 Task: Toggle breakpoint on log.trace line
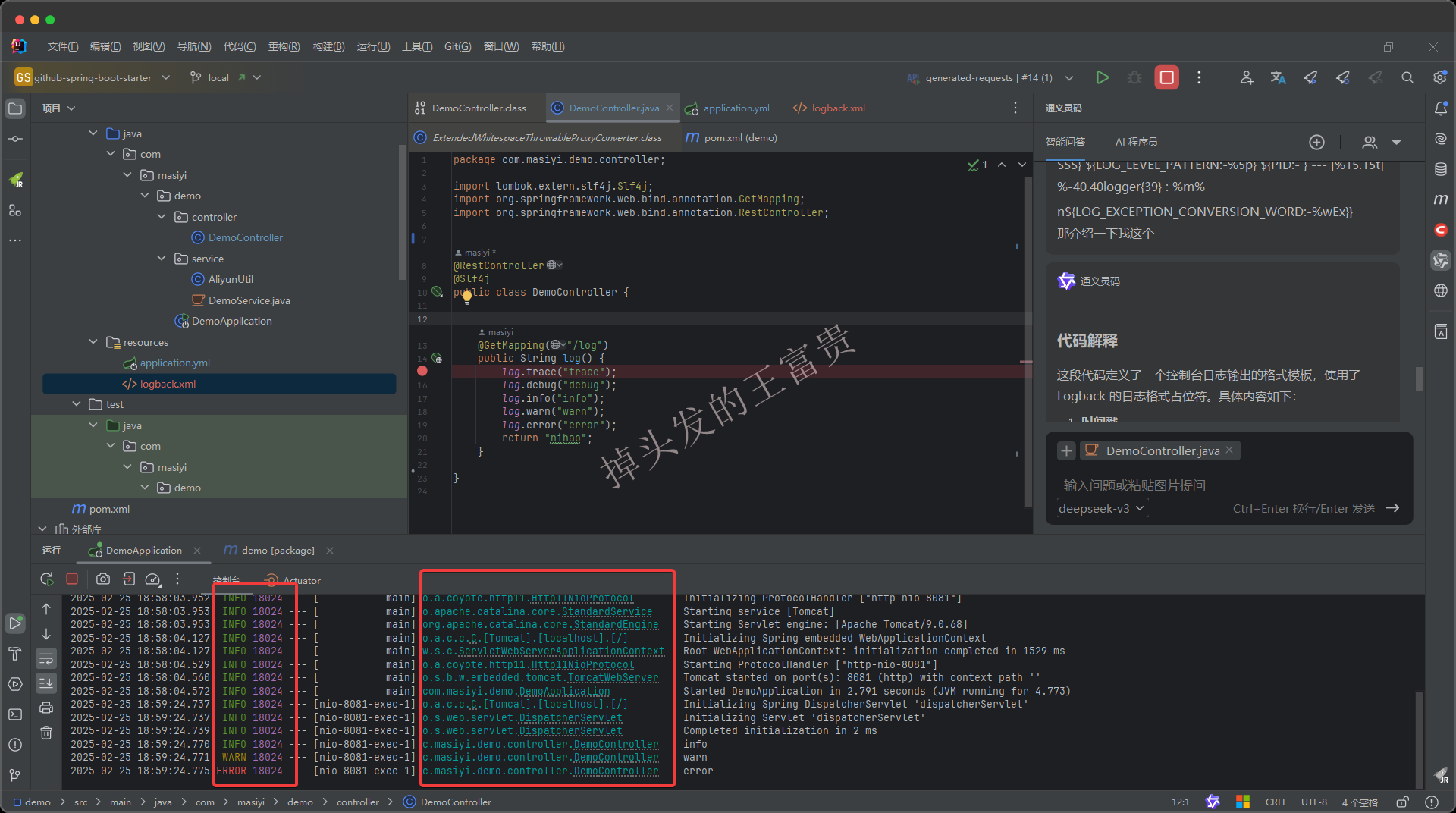point(422,371)
